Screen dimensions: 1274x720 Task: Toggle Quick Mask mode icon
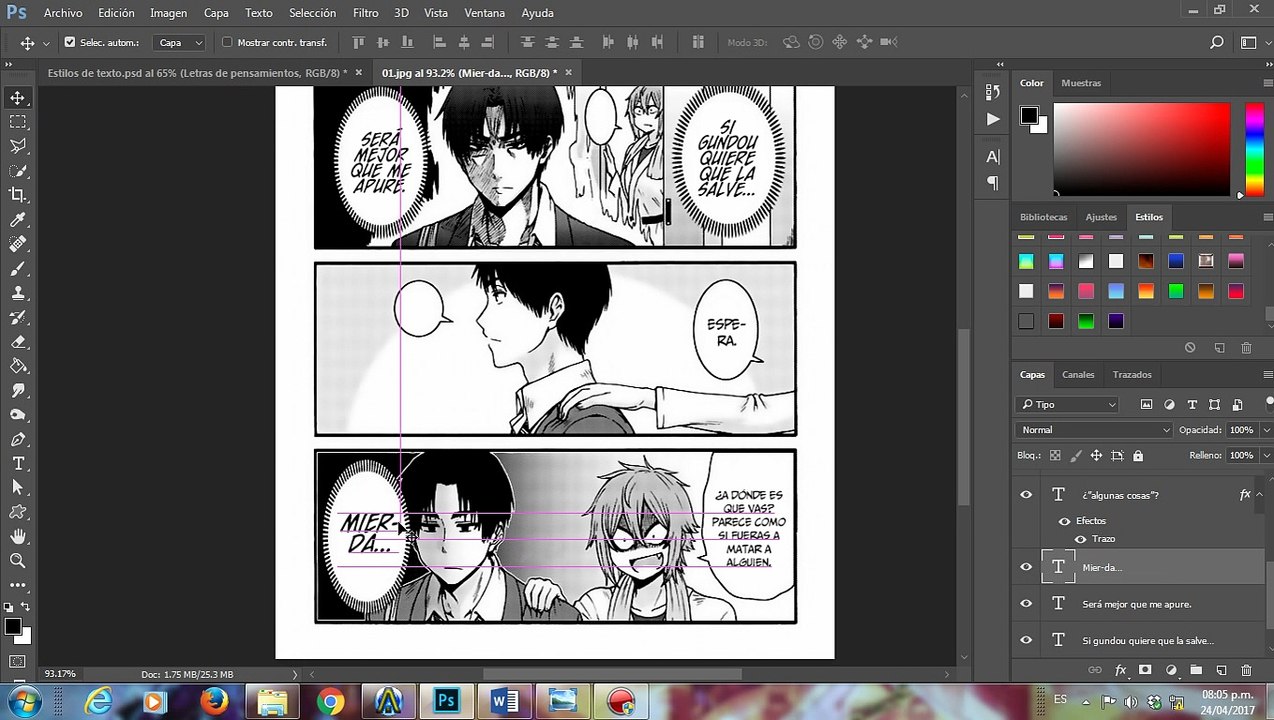point(17,662)
